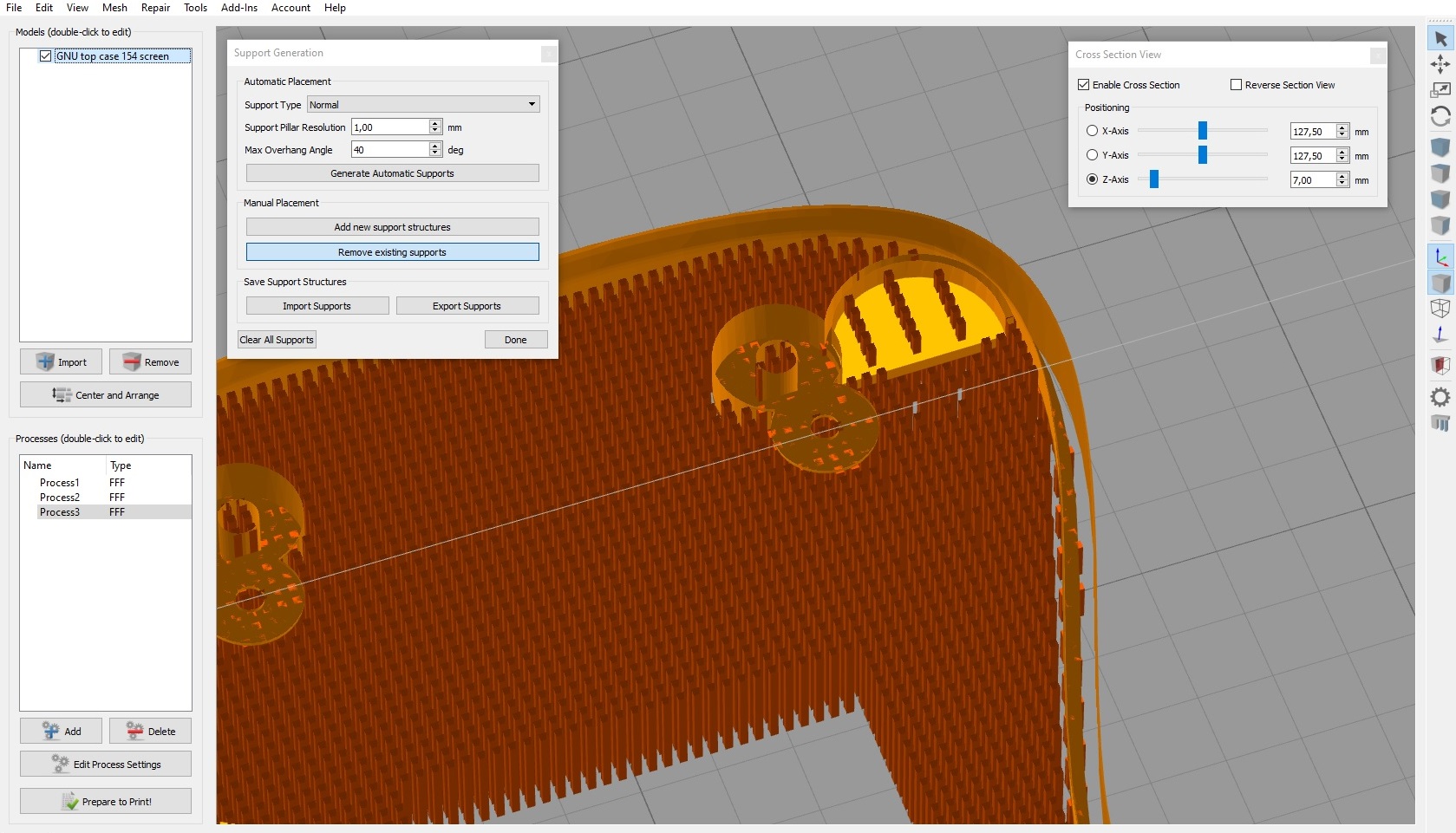
Task: Open the Support Type dropdown
Action: pos(424,105)
